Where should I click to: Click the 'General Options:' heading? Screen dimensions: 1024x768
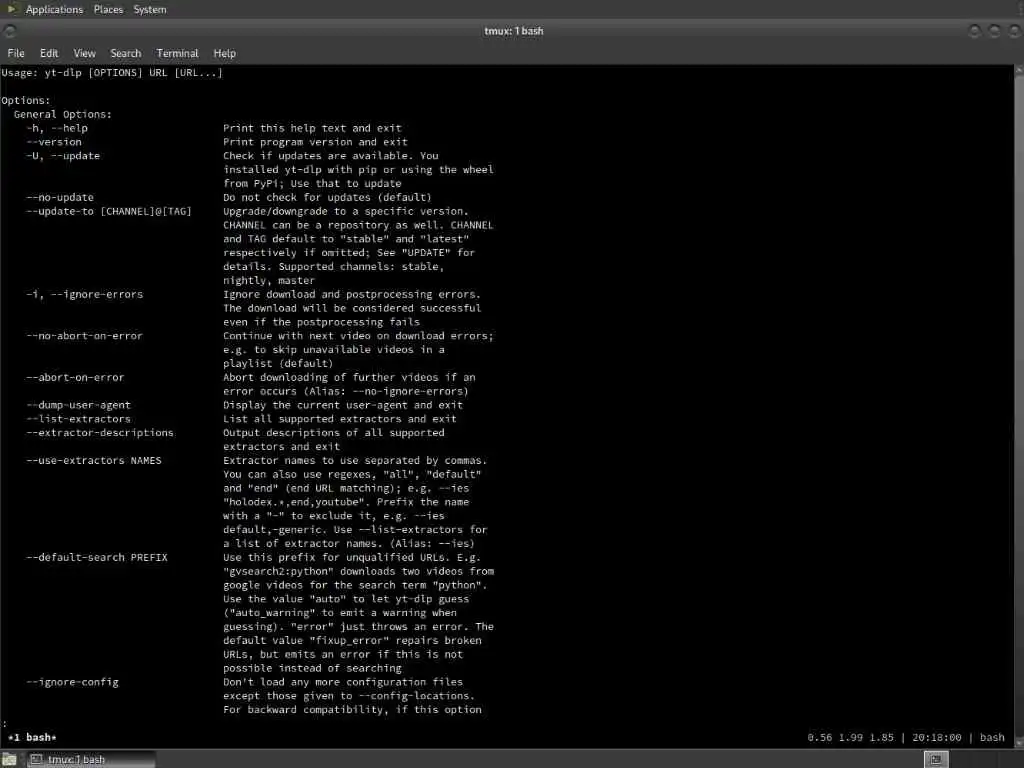click(63, 114)
